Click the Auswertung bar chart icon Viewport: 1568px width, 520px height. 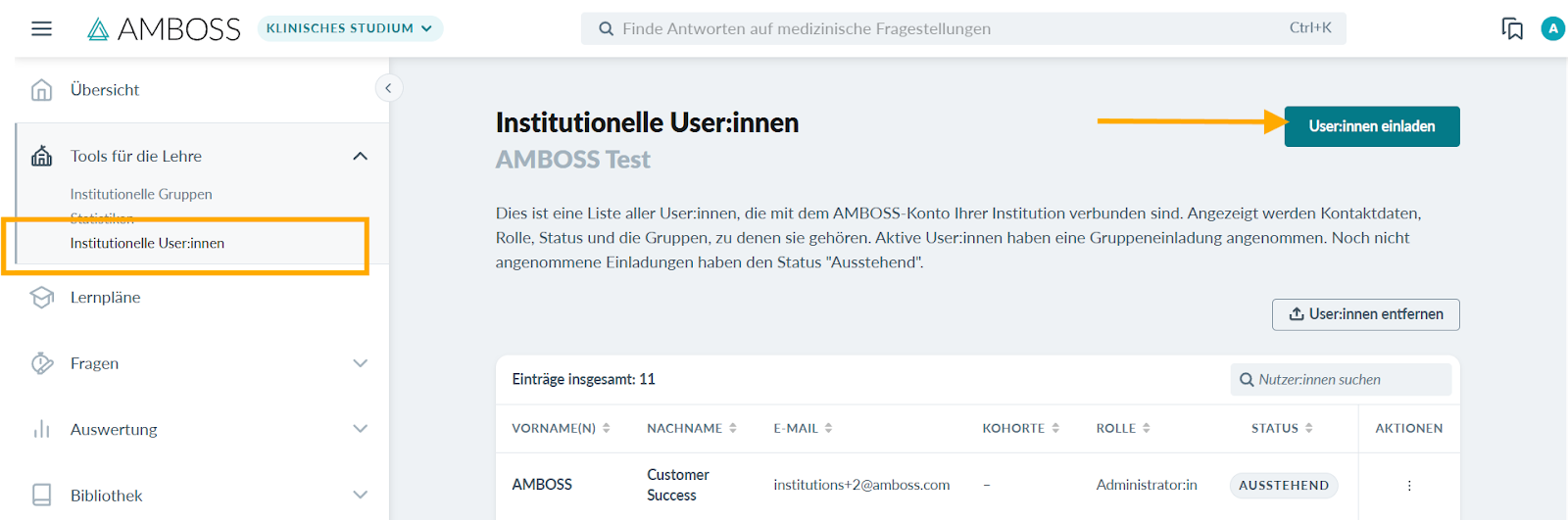click(41, 429)
